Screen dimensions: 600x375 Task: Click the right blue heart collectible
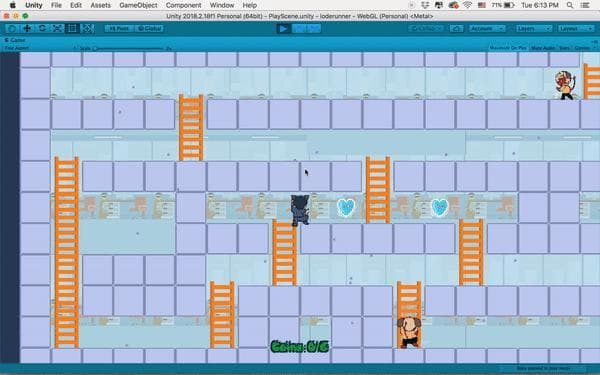(x=439, y=208)
